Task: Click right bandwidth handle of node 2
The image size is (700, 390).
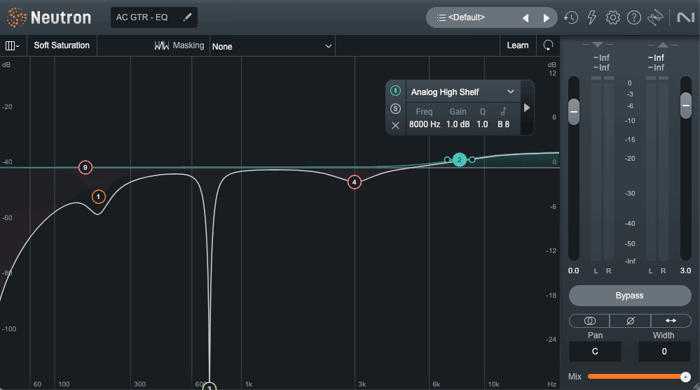Action: 472,159
